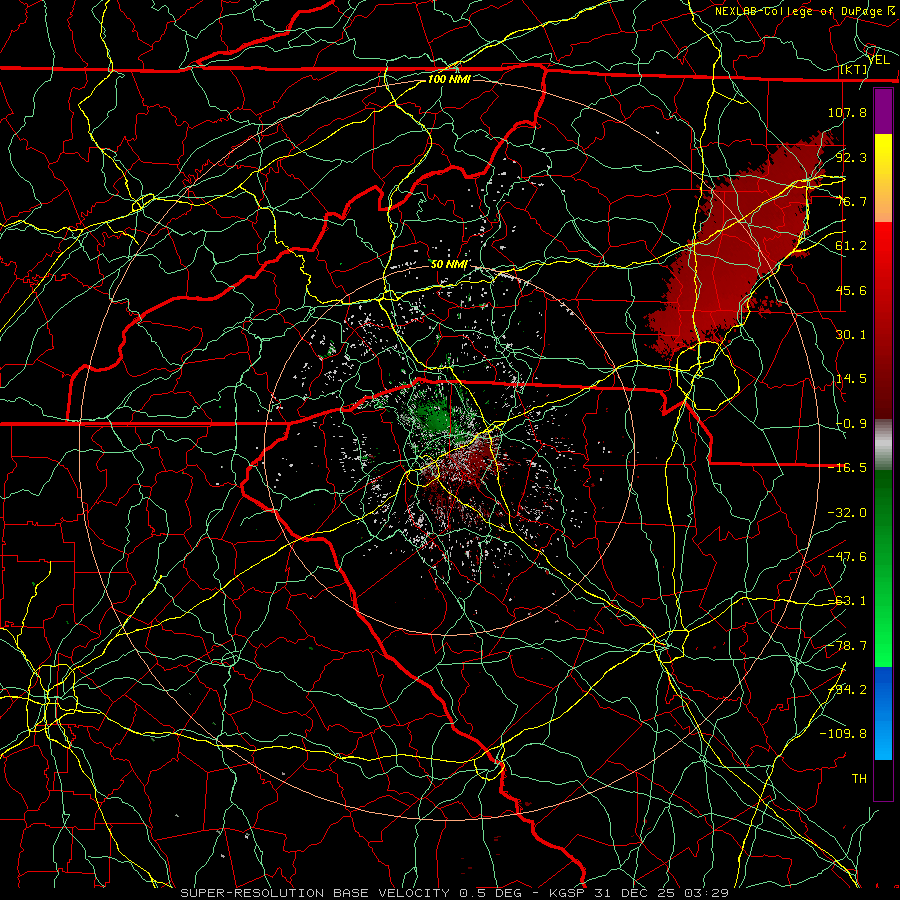Click the gray near-zero segment of color bar
The height and width of the screenshot is (900, 900).
883,445
